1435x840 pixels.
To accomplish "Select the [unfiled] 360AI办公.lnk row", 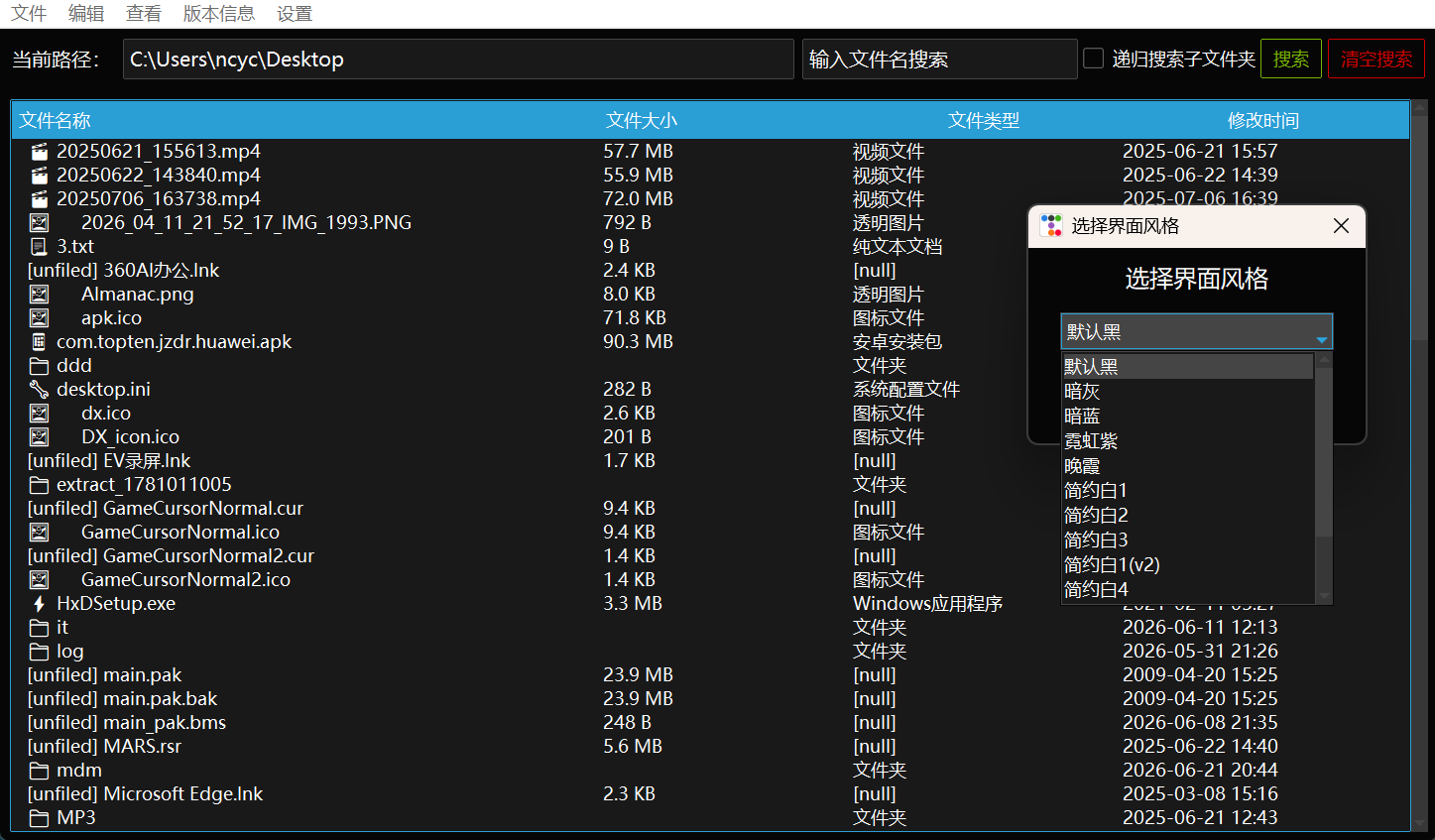I will click(x=710, y=271).
